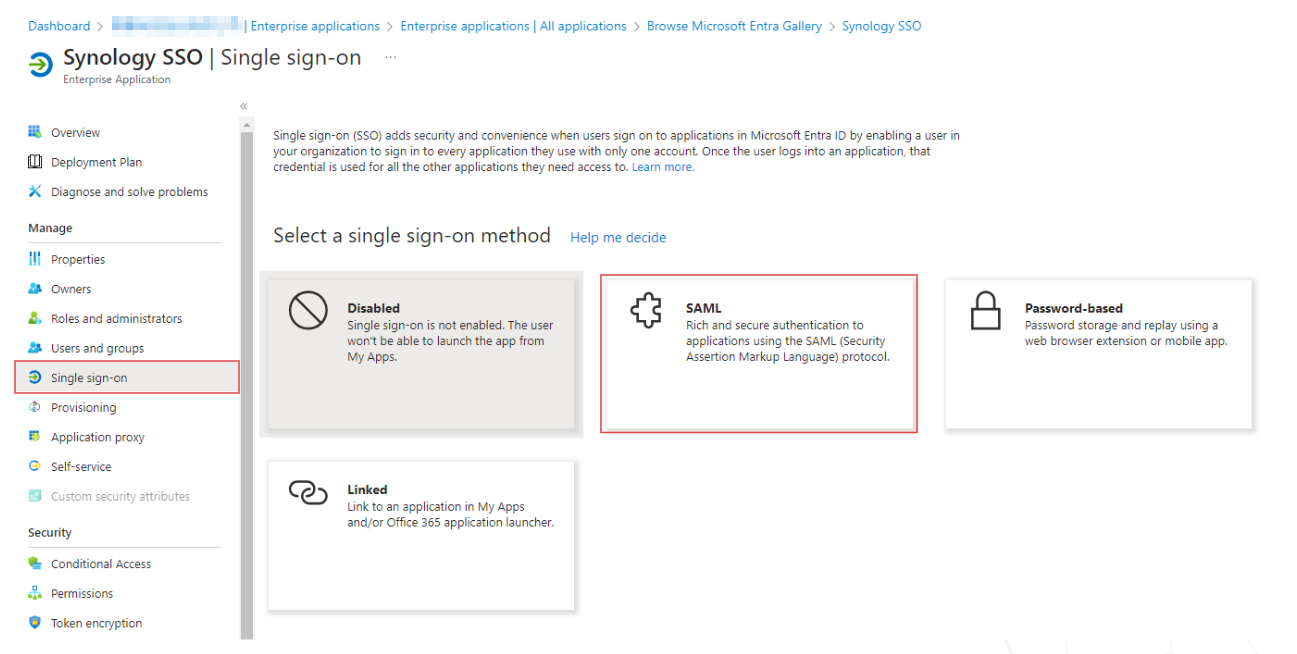Click the Diagnose and solve problems wrench icon

coord(35,191)
